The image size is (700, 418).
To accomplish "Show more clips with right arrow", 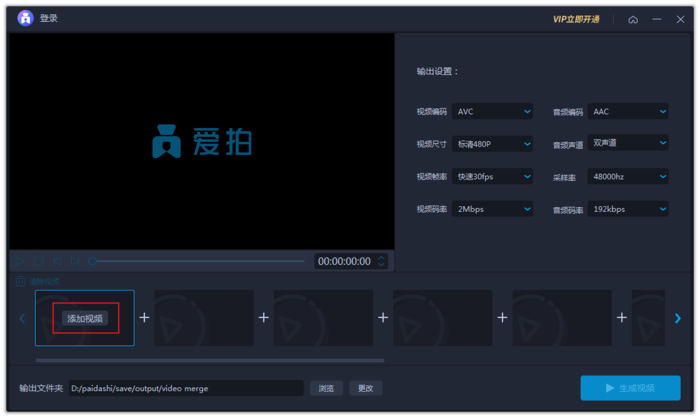I will [x=678, y=318].
